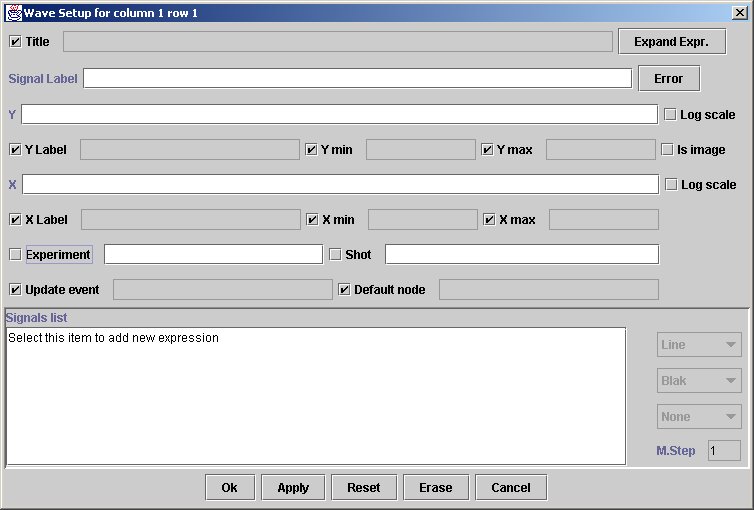Click the Default node text field
Screen dimensions: 754x510
(549, 289)
